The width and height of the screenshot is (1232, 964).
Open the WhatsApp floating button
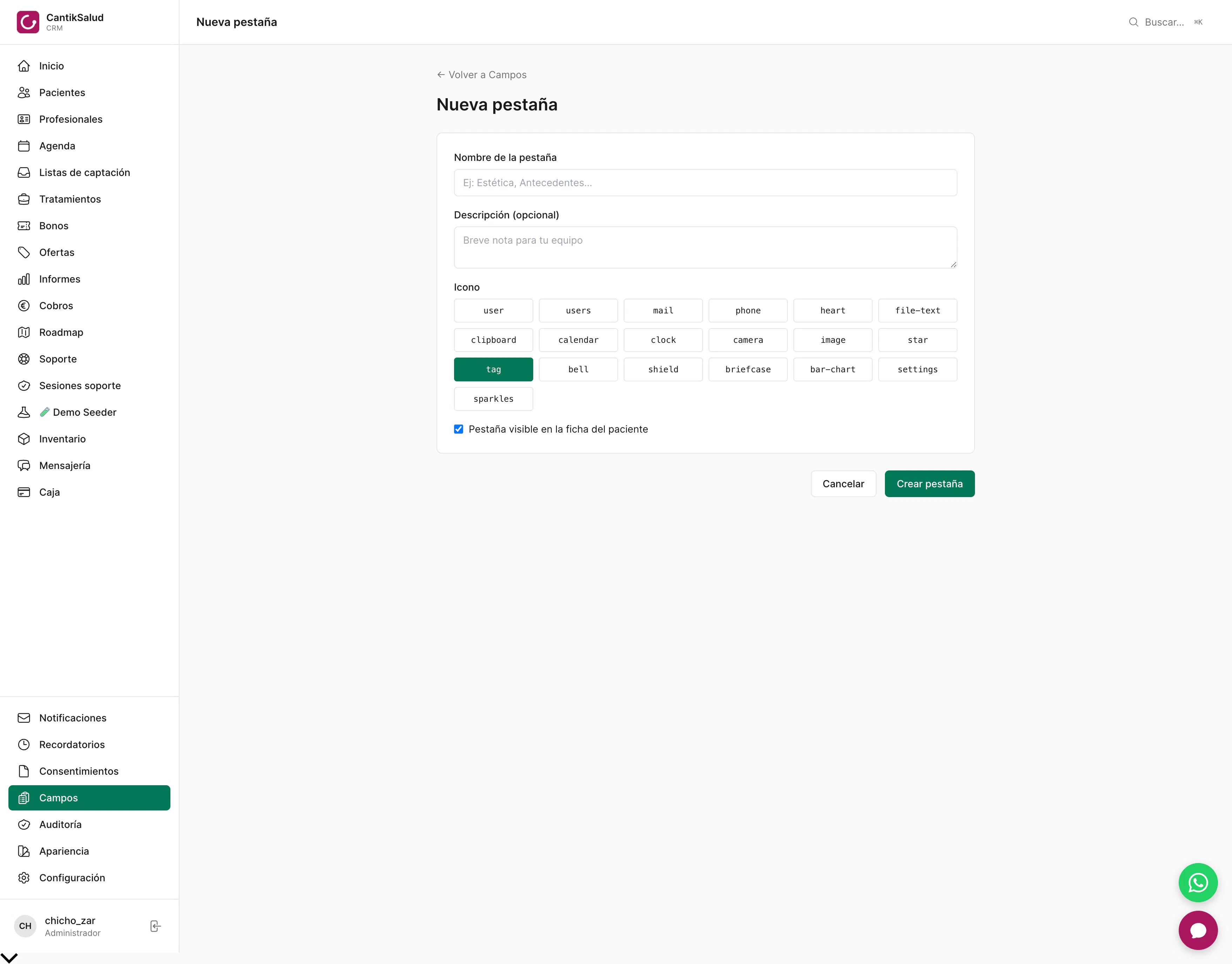(x=1198, y=883)
